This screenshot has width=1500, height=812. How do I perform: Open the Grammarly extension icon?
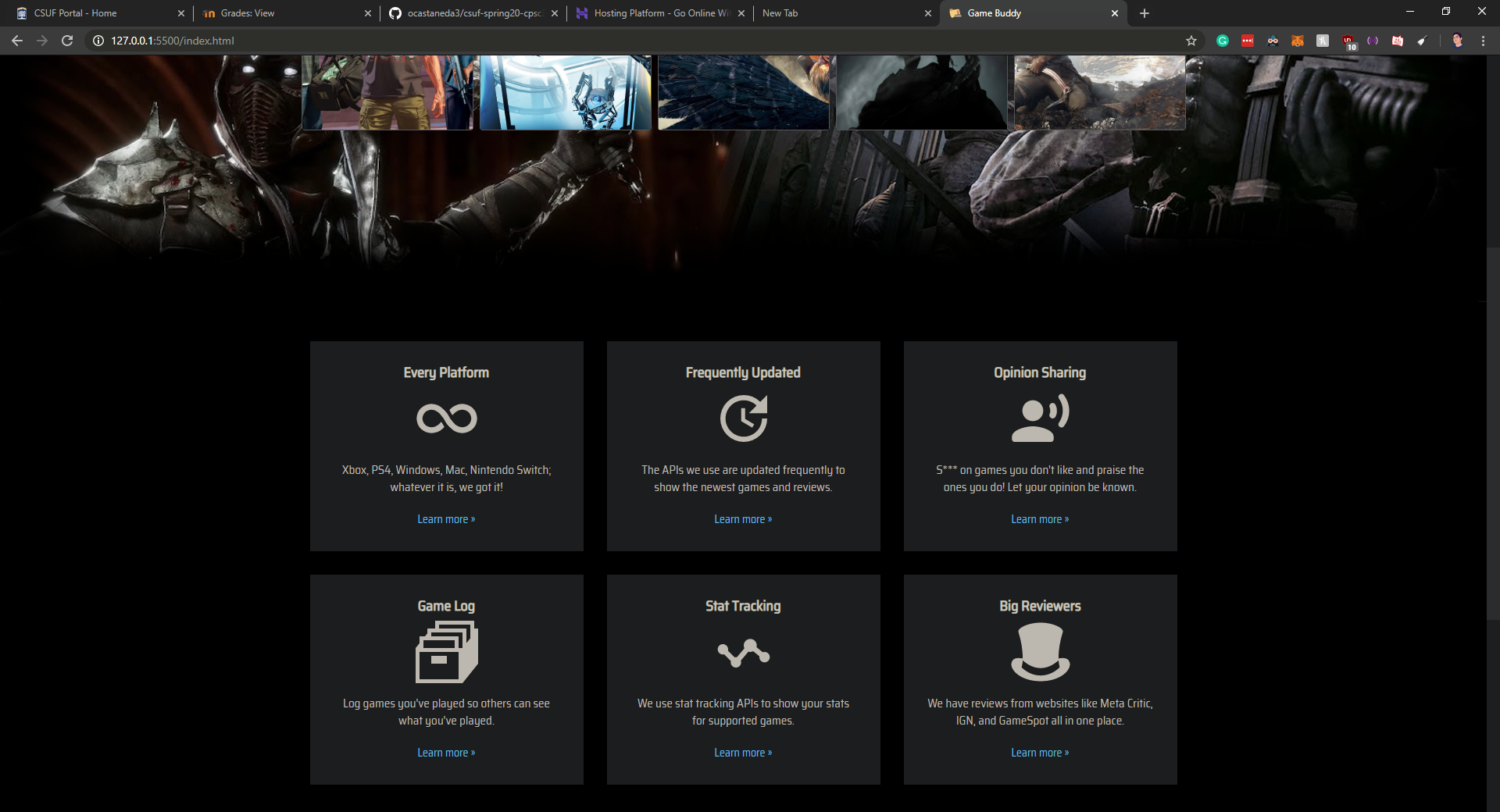tap(1223, 41)
